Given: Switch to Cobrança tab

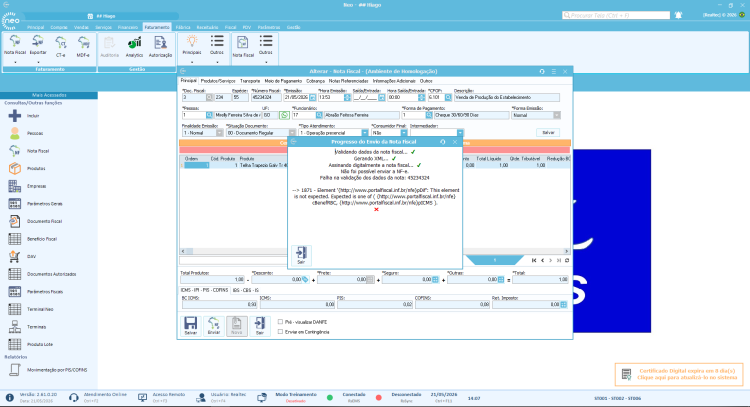Looking at the screenshot, I should (316, 81).
